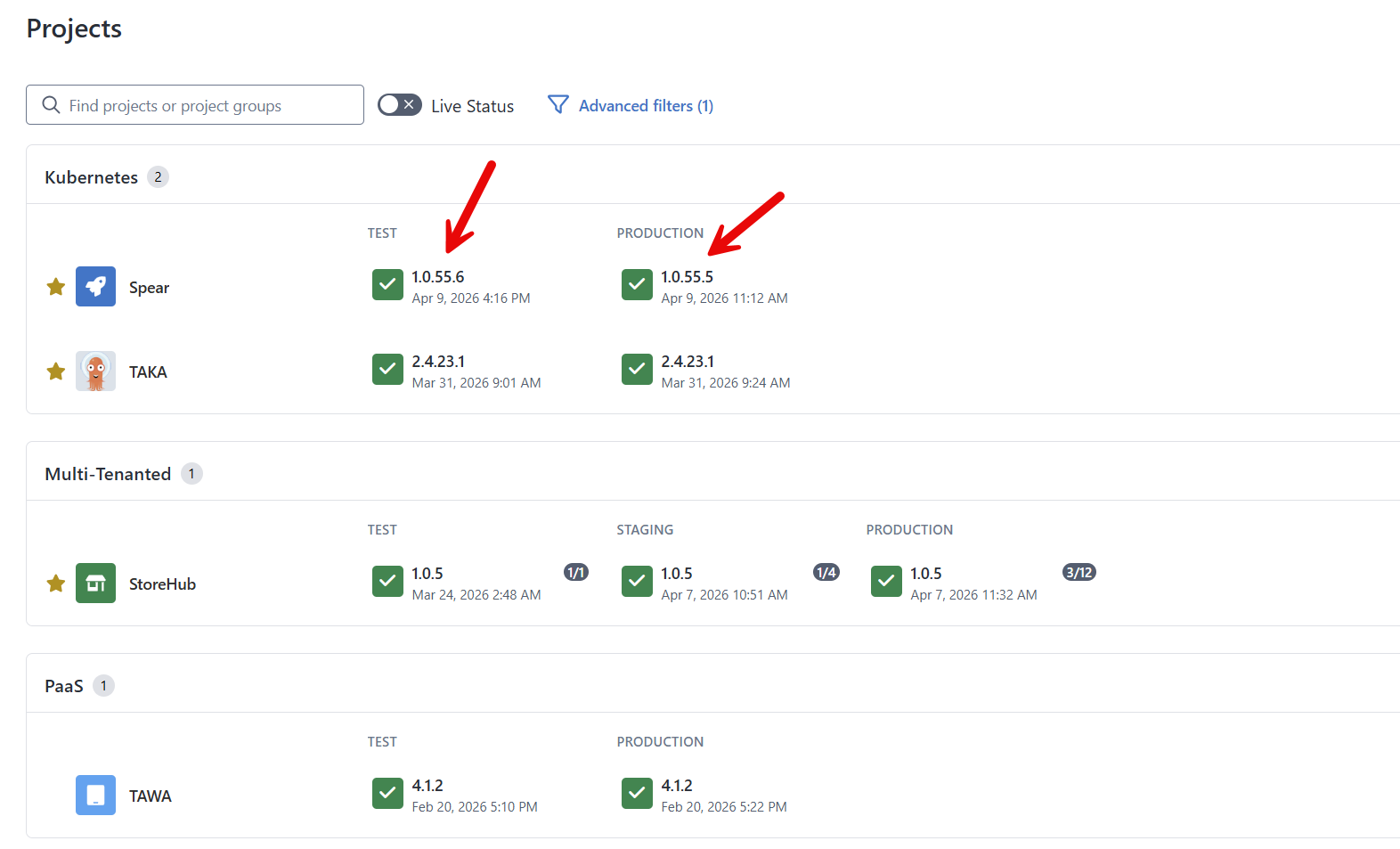Click the Spear rocket project icon

coord(95,287)
